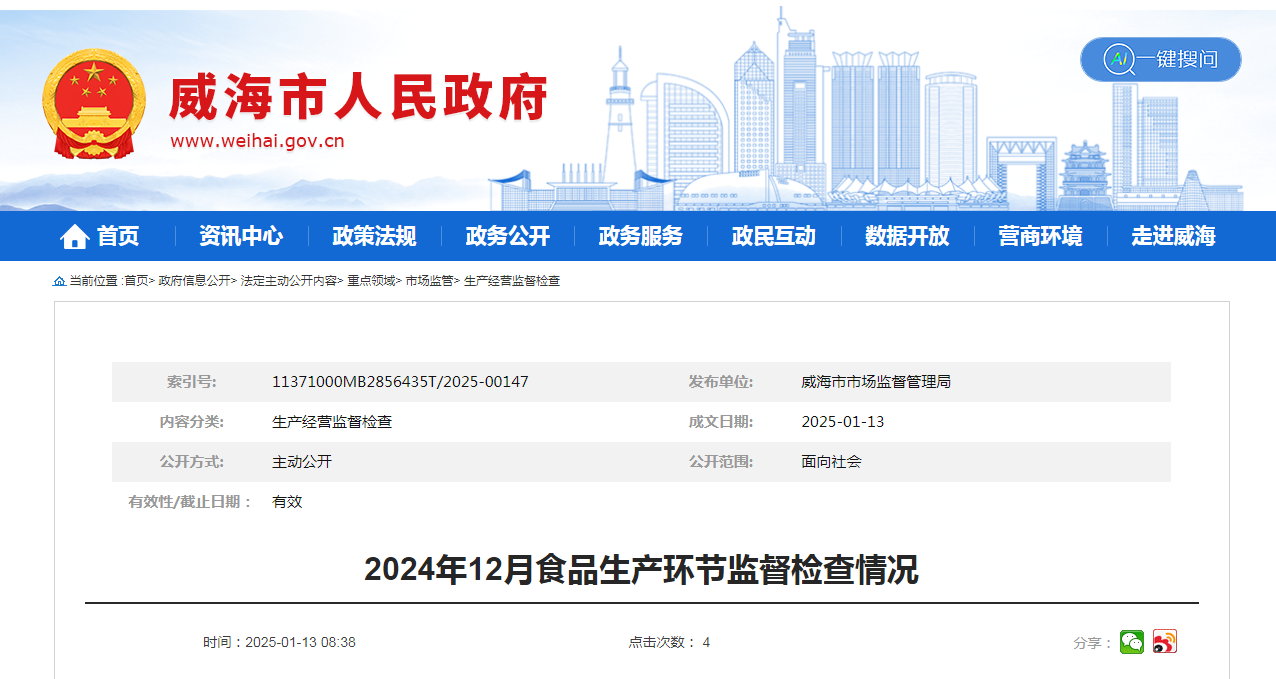
Task: Go to 政策法规 in navigation
Action: pyautogui.click(x=374, y=237)
